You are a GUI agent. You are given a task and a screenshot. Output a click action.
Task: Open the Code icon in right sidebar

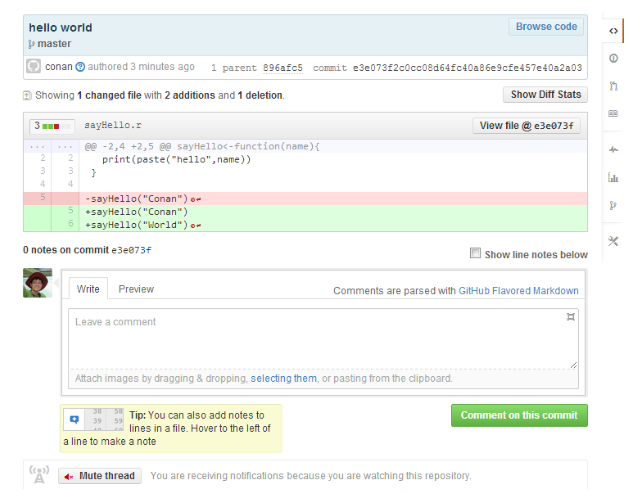[613, 30]
